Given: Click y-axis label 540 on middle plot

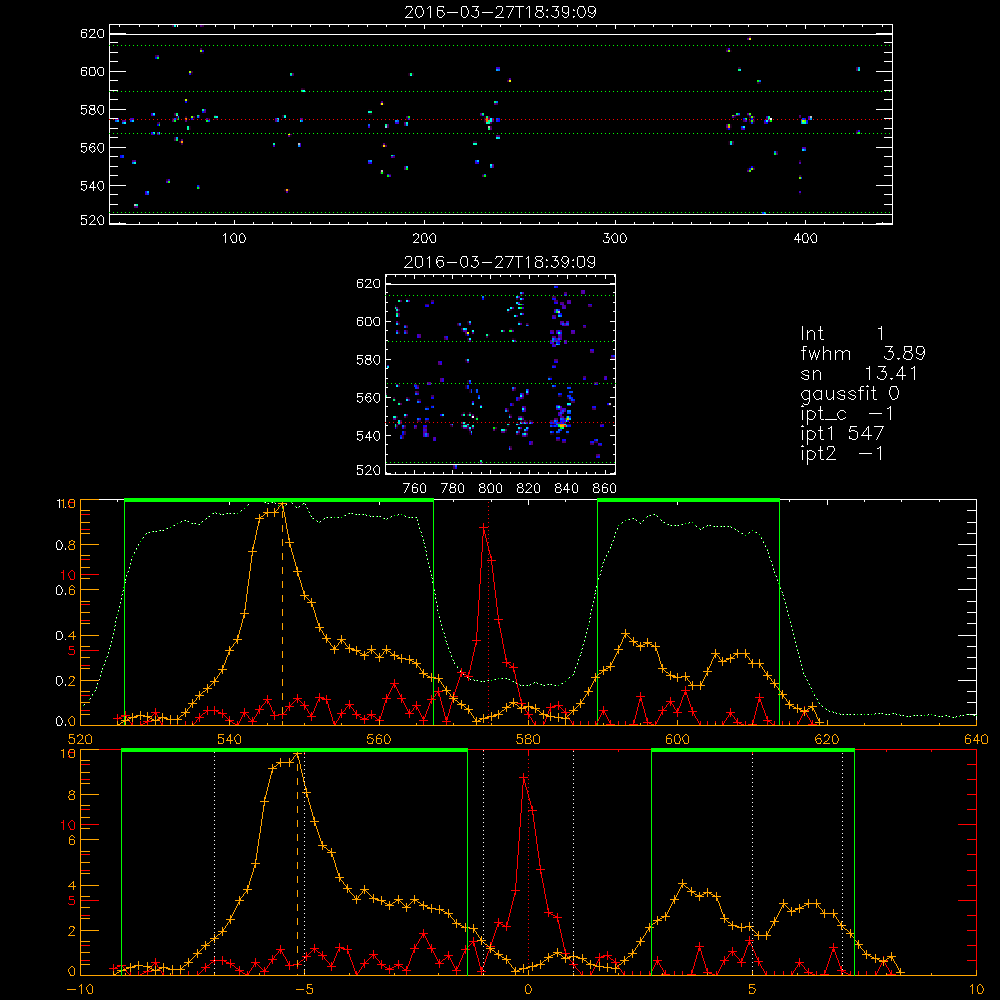Looking at the screenshot, I should pos(368,436).
